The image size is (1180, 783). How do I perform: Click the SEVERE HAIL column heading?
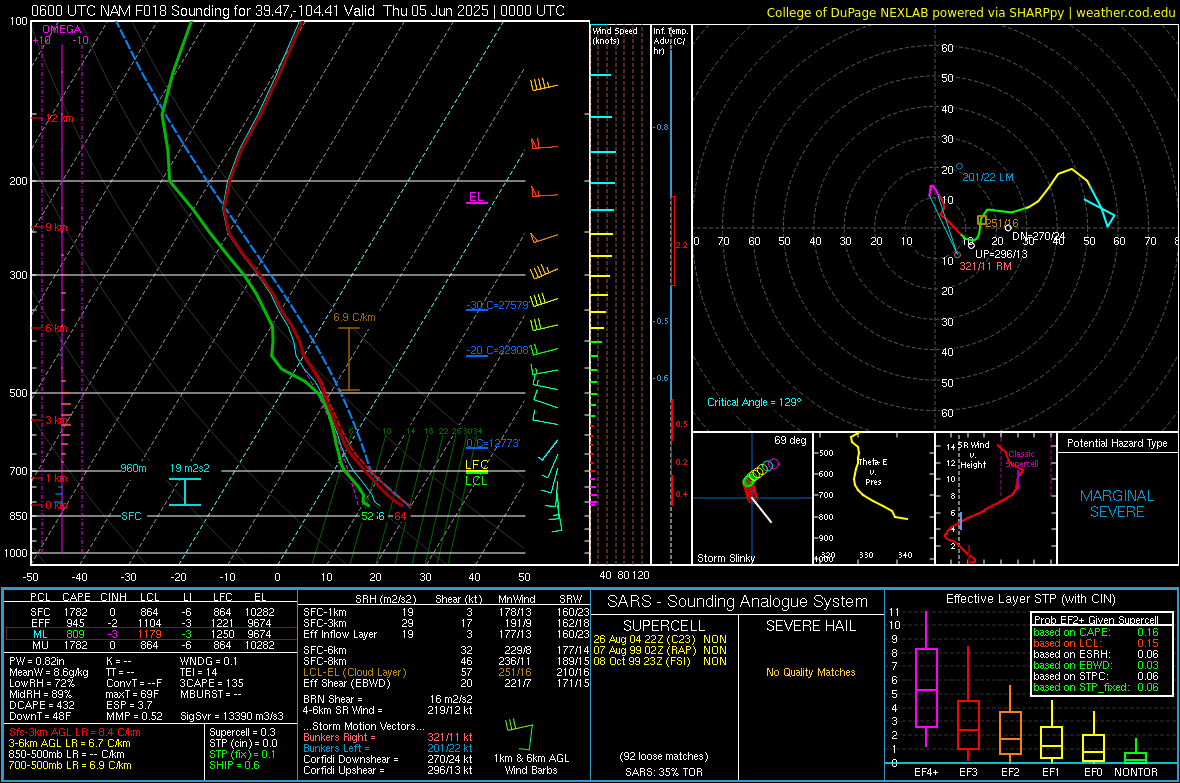click(x=811, y=626)
